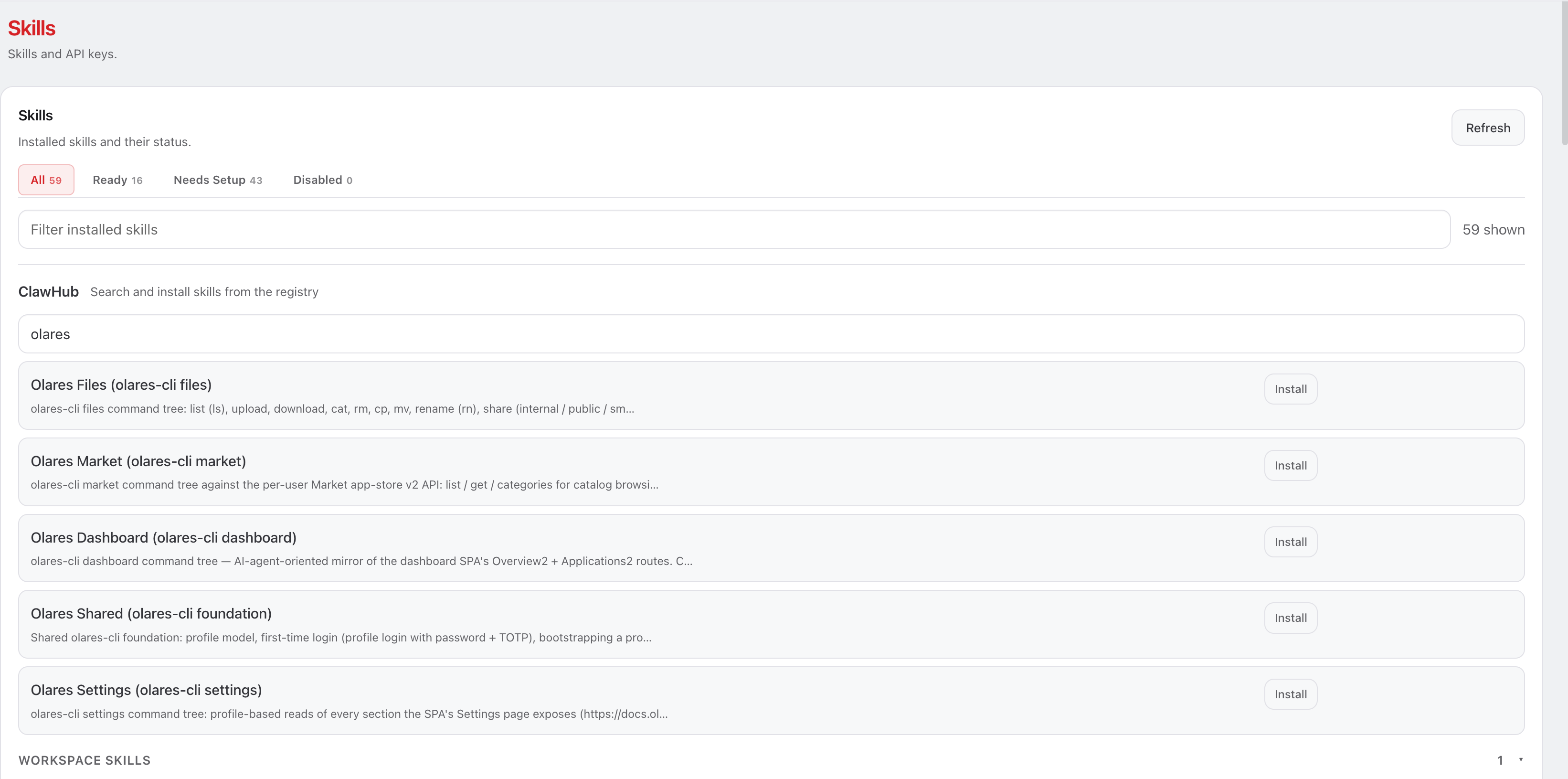Select the All 59 tab
The width and height of the screenshot is (1568, 779).
(46, 180)
